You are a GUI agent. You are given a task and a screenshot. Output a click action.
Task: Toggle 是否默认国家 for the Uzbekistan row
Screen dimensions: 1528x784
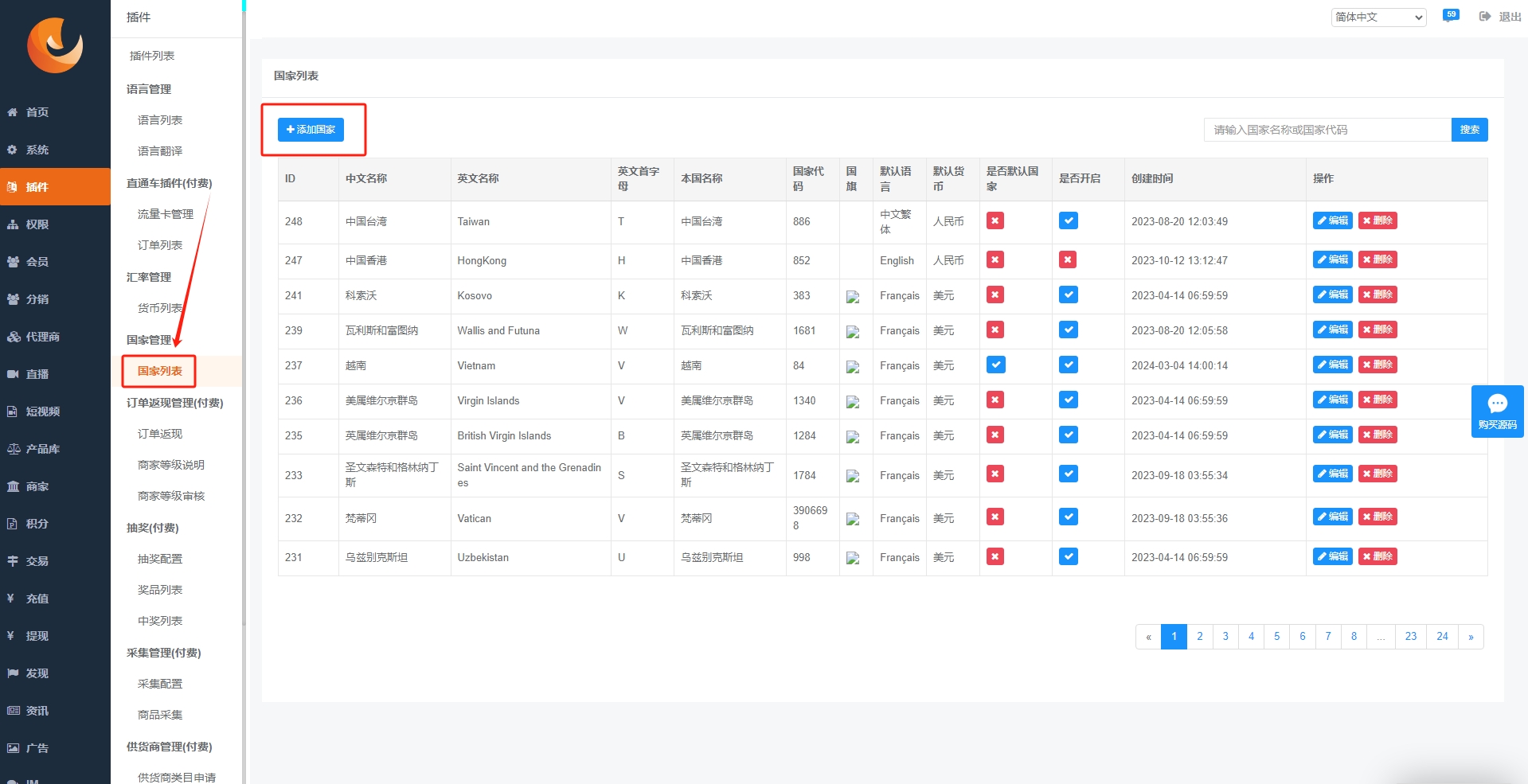pos(995,556)
